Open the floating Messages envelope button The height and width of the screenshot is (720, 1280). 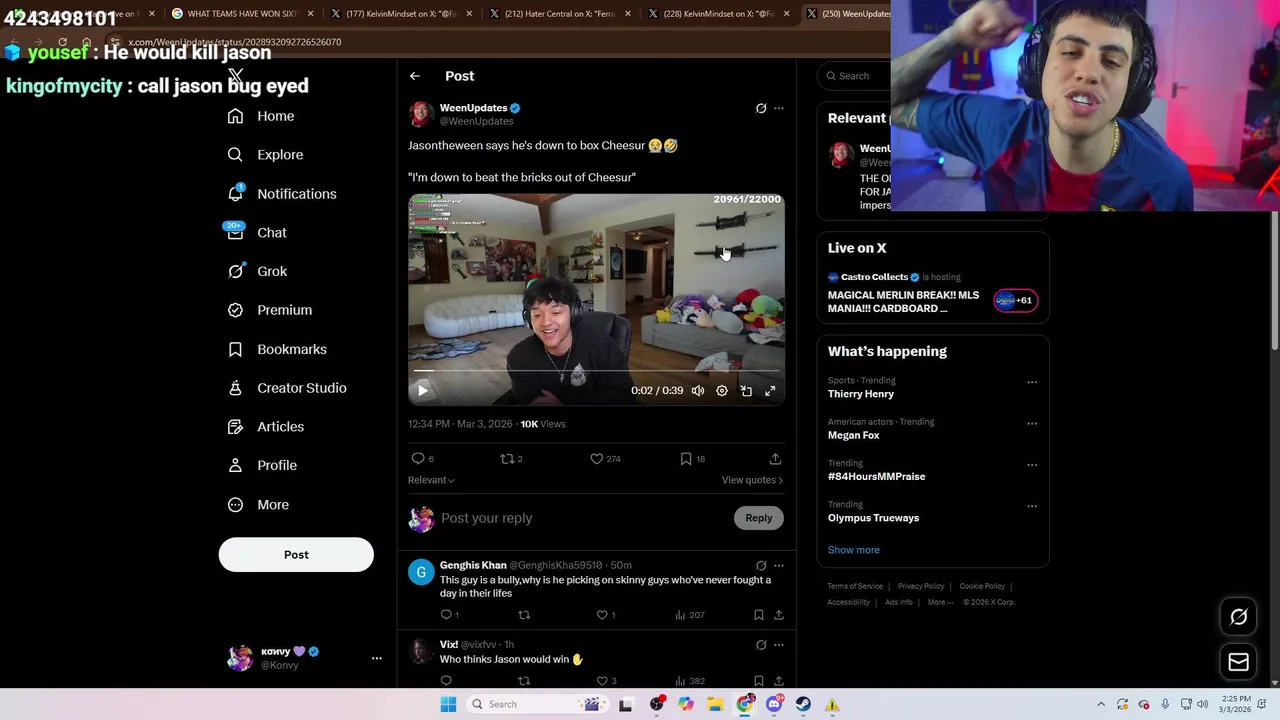point(1238,662)
